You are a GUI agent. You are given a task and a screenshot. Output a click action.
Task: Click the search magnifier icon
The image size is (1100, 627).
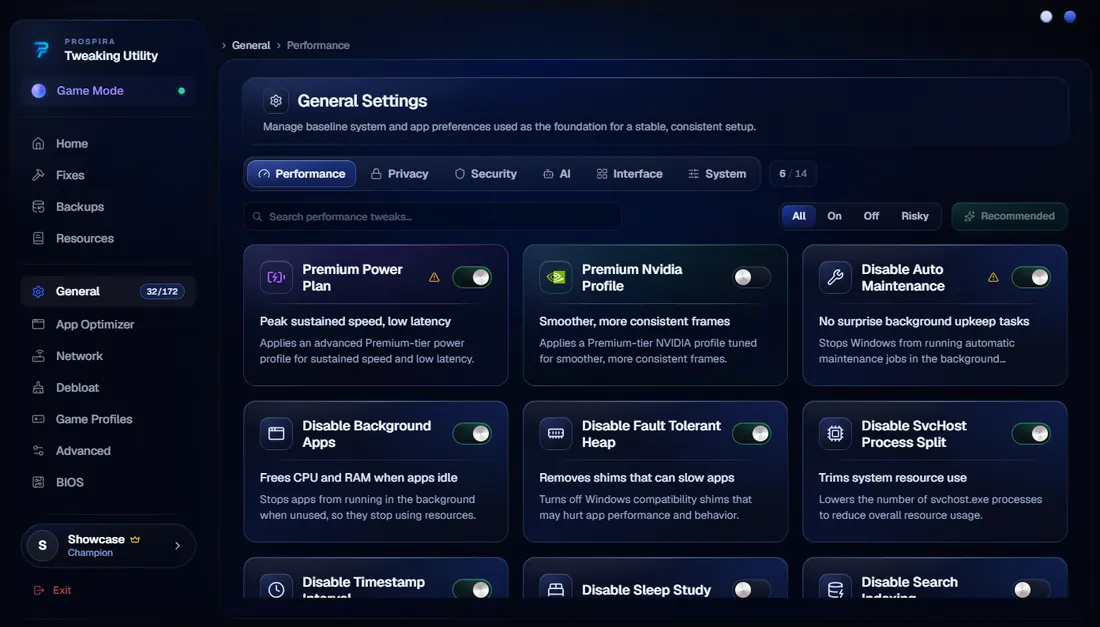257,217
